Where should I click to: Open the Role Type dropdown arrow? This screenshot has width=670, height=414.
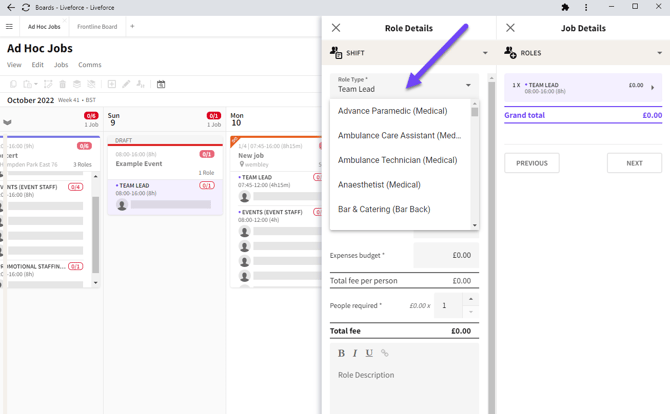pyautogui.click(x=468, y=85)
